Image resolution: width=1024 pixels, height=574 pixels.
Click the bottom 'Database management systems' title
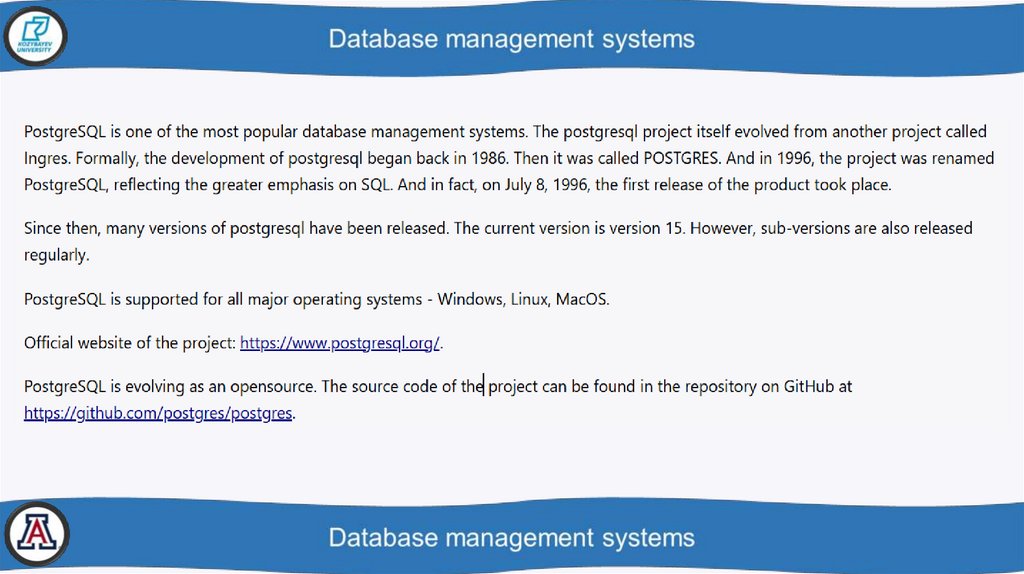point(511,537)
